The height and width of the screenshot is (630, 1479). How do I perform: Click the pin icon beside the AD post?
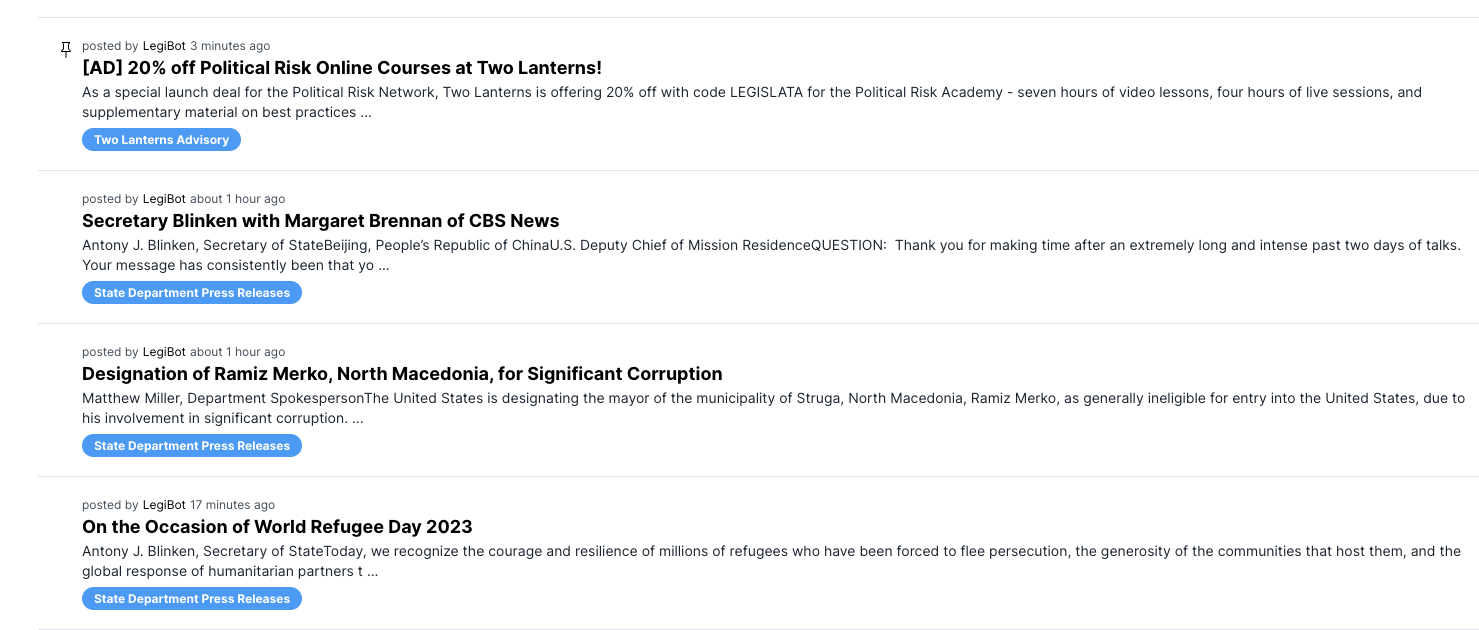pos(66,49)
